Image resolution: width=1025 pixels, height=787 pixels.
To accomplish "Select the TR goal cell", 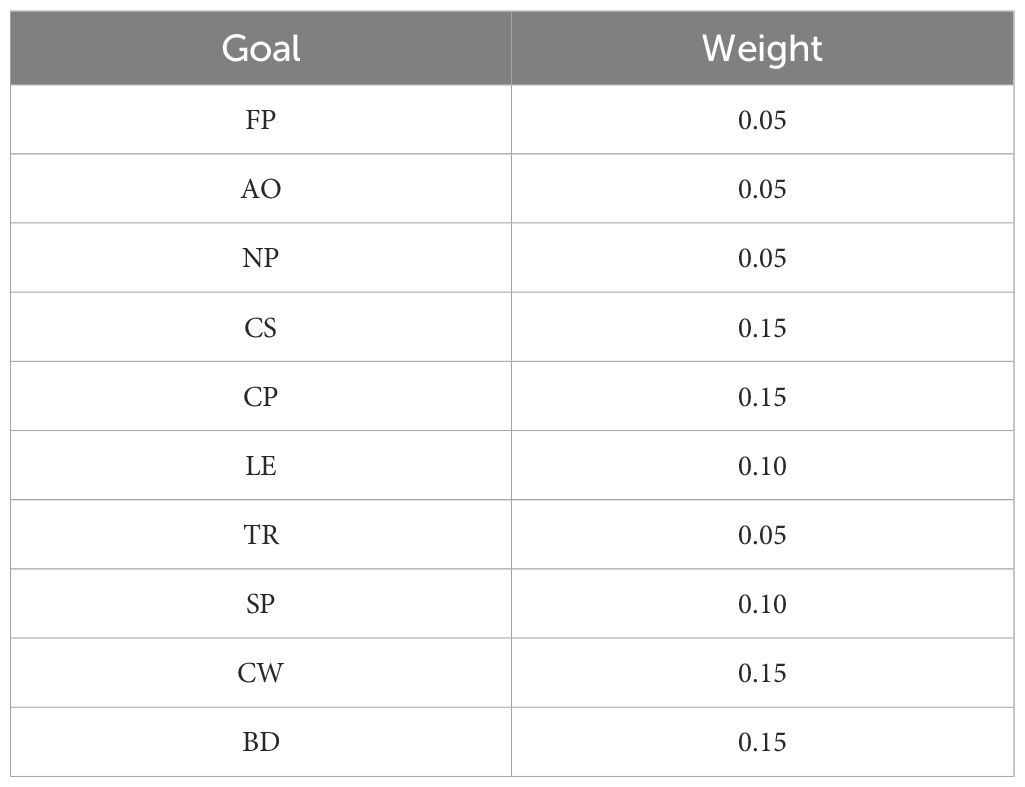I will (261, 535).
